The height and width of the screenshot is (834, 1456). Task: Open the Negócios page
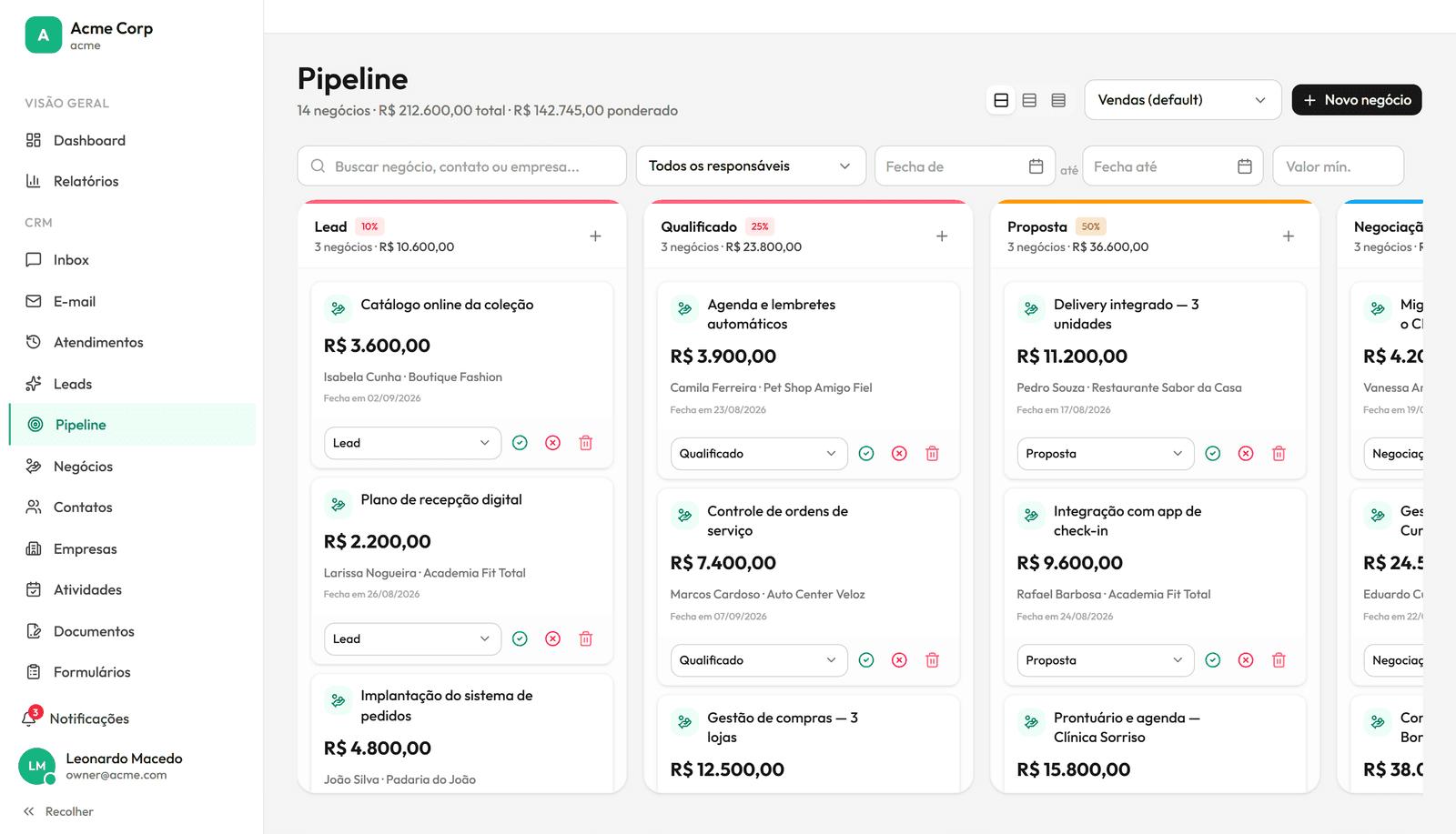click(x=132, y=467)
